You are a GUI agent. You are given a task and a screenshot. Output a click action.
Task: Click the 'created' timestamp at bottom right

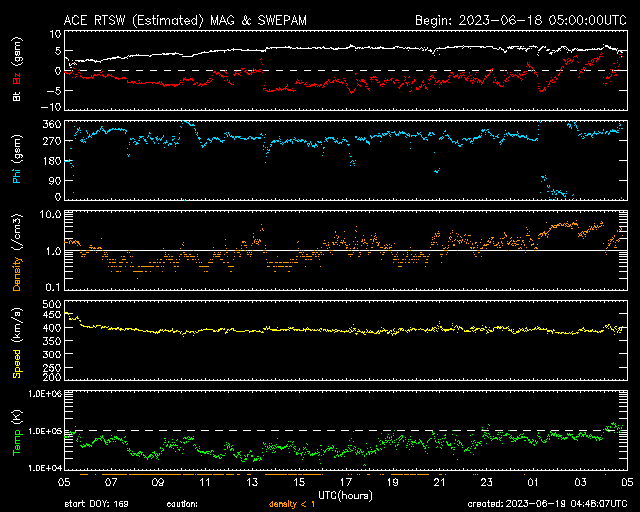[546, 504]
